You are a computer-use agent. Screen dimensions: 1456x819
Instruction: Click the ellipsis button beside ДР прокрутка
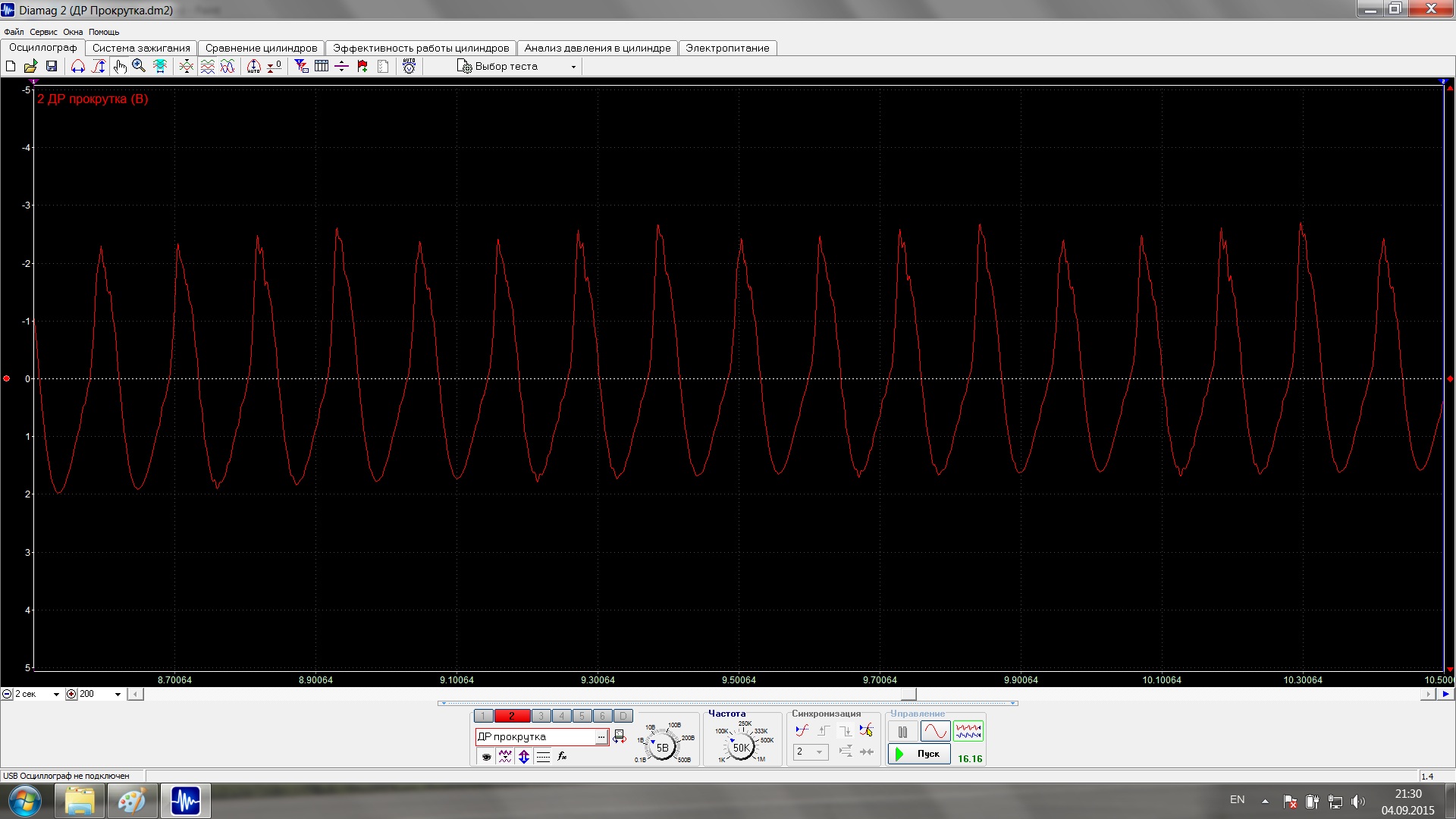point(601,737)
